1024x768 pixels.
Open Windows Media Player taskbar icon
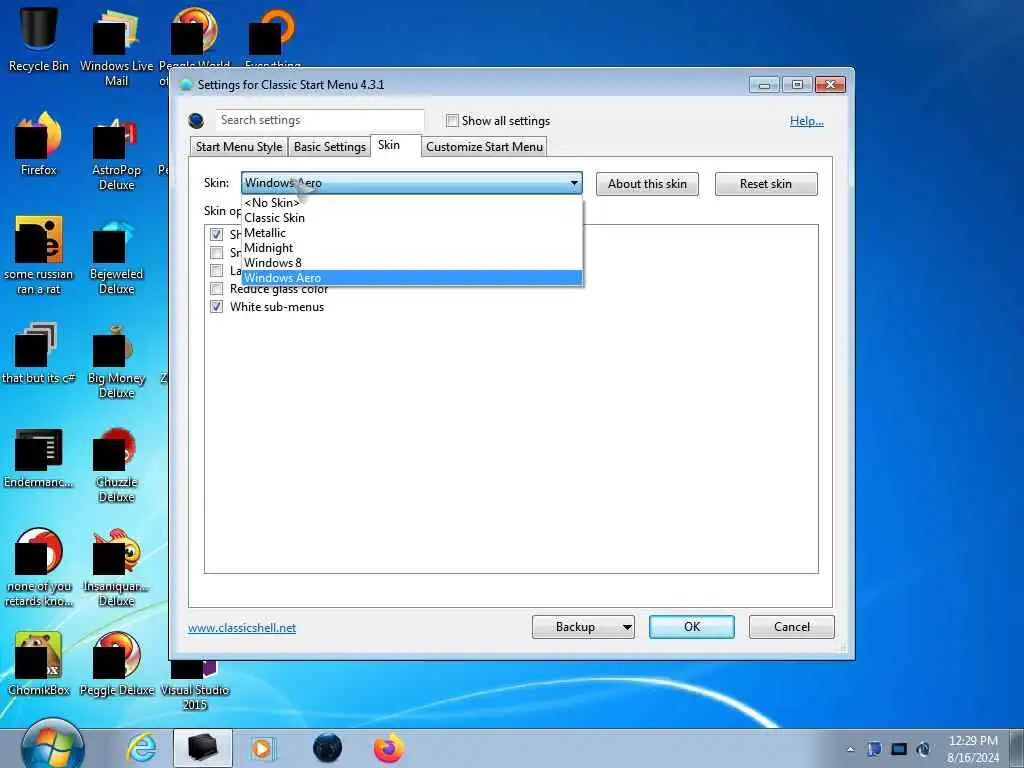(263, 748)
